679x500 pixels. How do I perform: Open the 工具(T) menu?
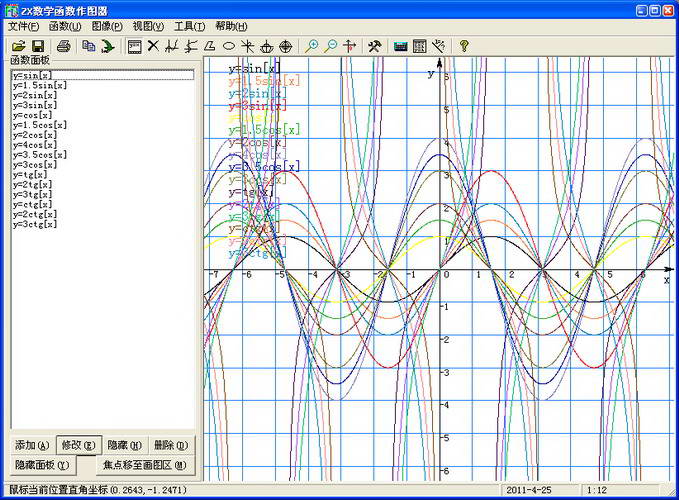(190, 26)
